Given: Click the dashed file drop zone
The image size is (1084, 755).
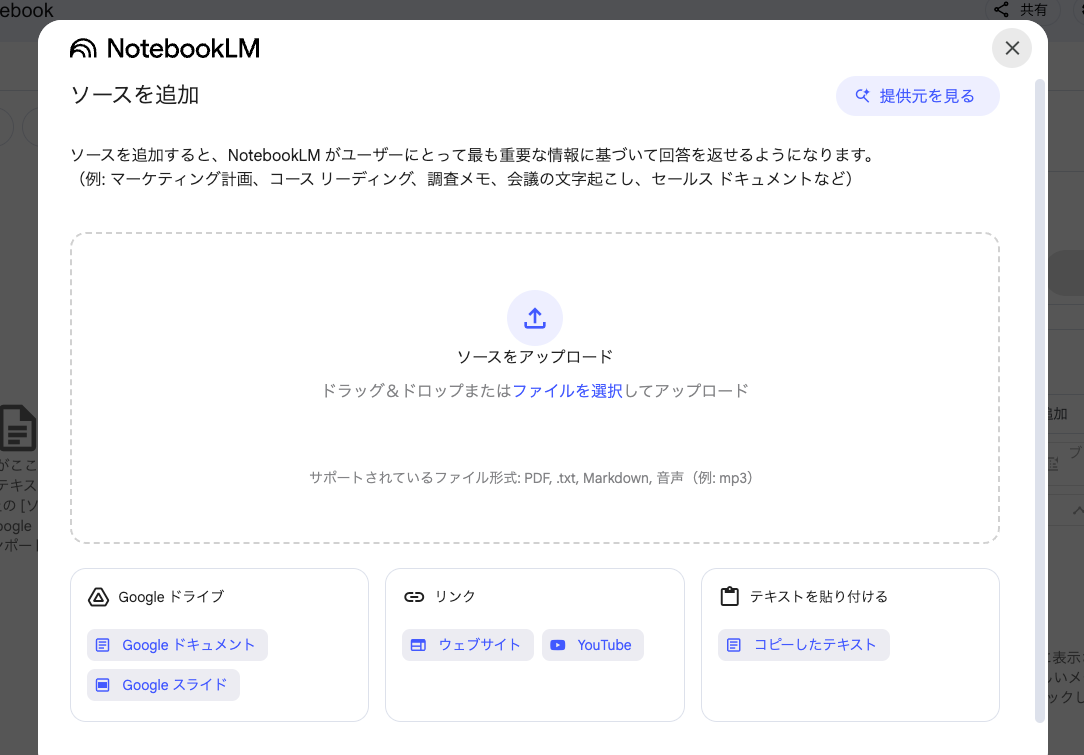Looking at the screenshot, I should point(534,388).
